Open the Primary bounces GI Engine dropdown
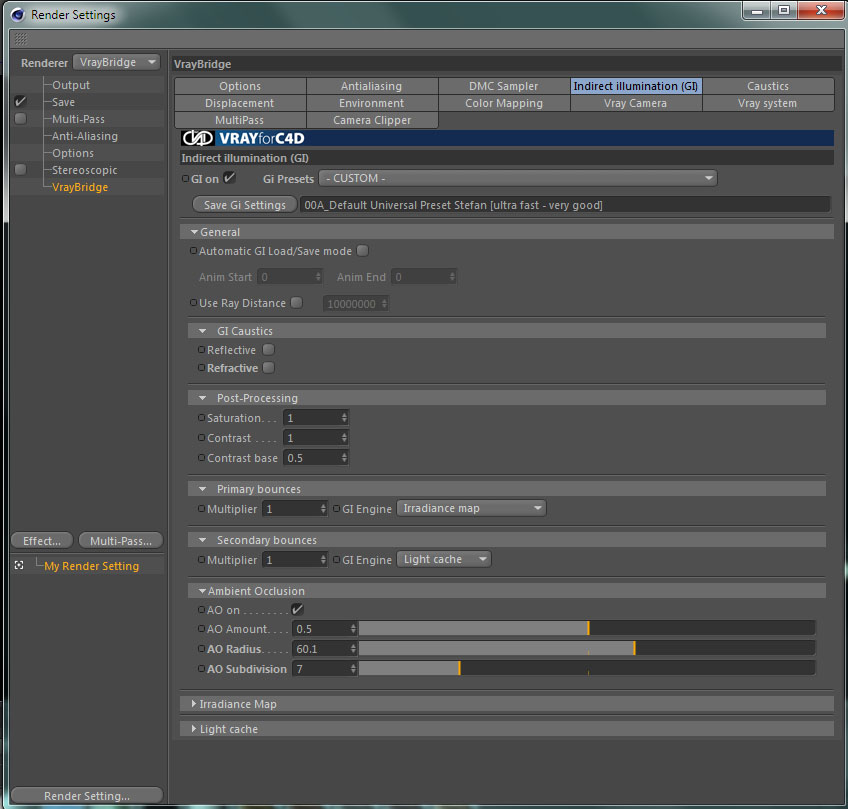Screen dimensions: 848x809 [471, 508]
